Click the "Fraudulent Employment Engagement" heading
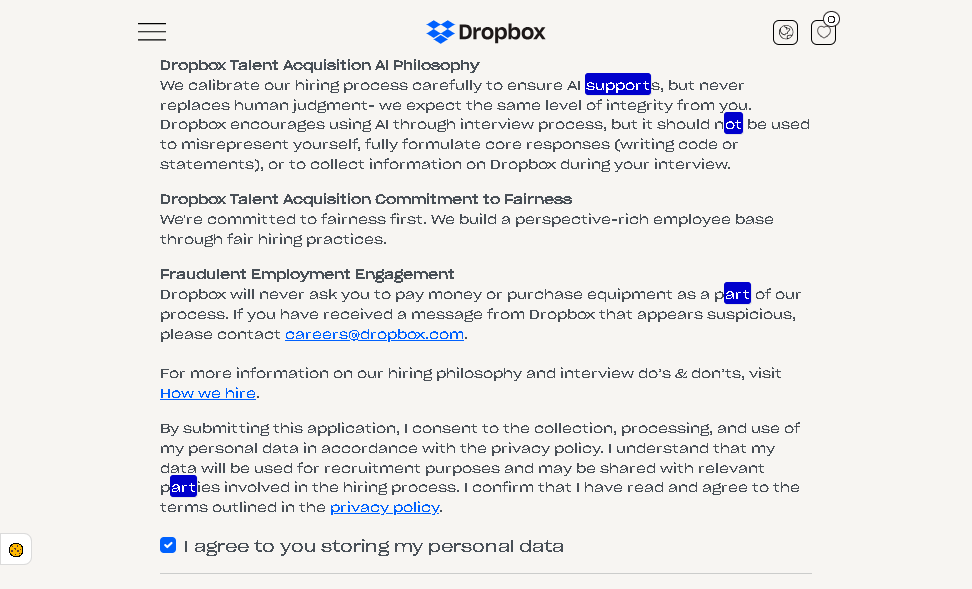 click(307, 274)
